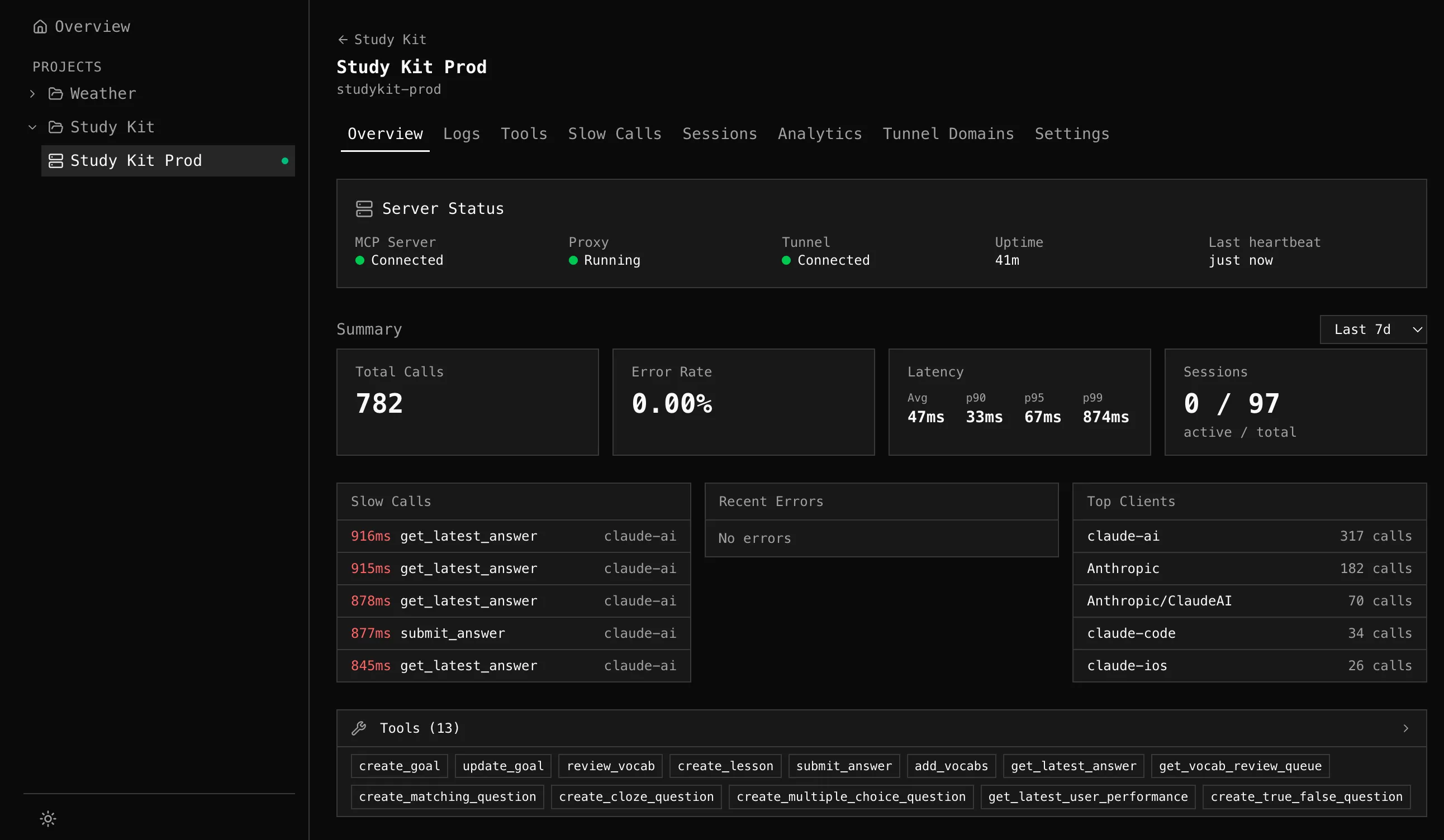Click the create_goal tool tag

pos(400,766)
